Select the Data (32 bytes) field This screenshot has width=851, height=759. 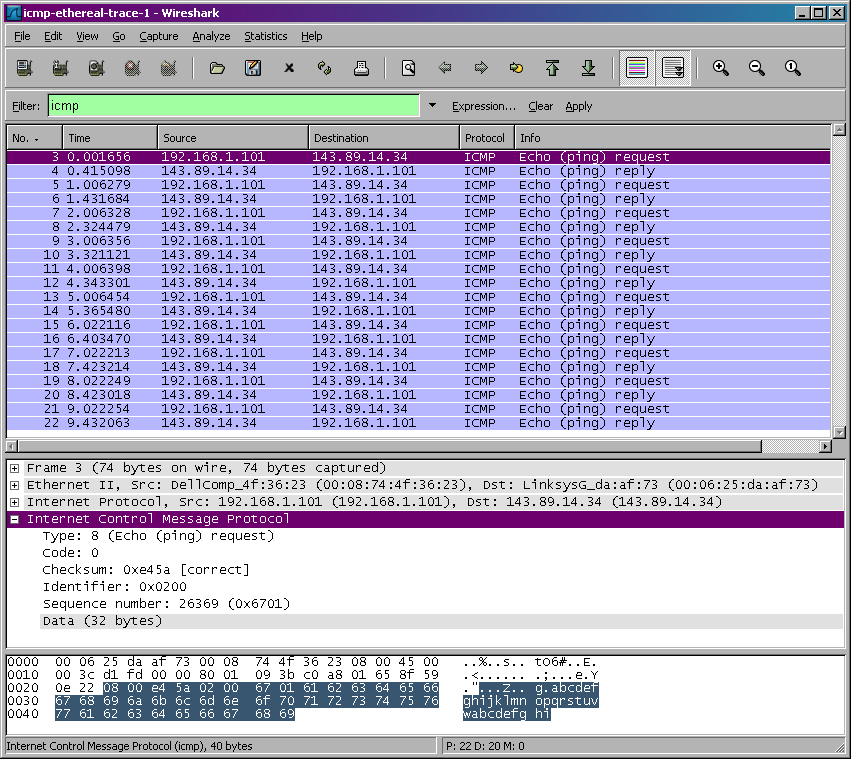102,621
